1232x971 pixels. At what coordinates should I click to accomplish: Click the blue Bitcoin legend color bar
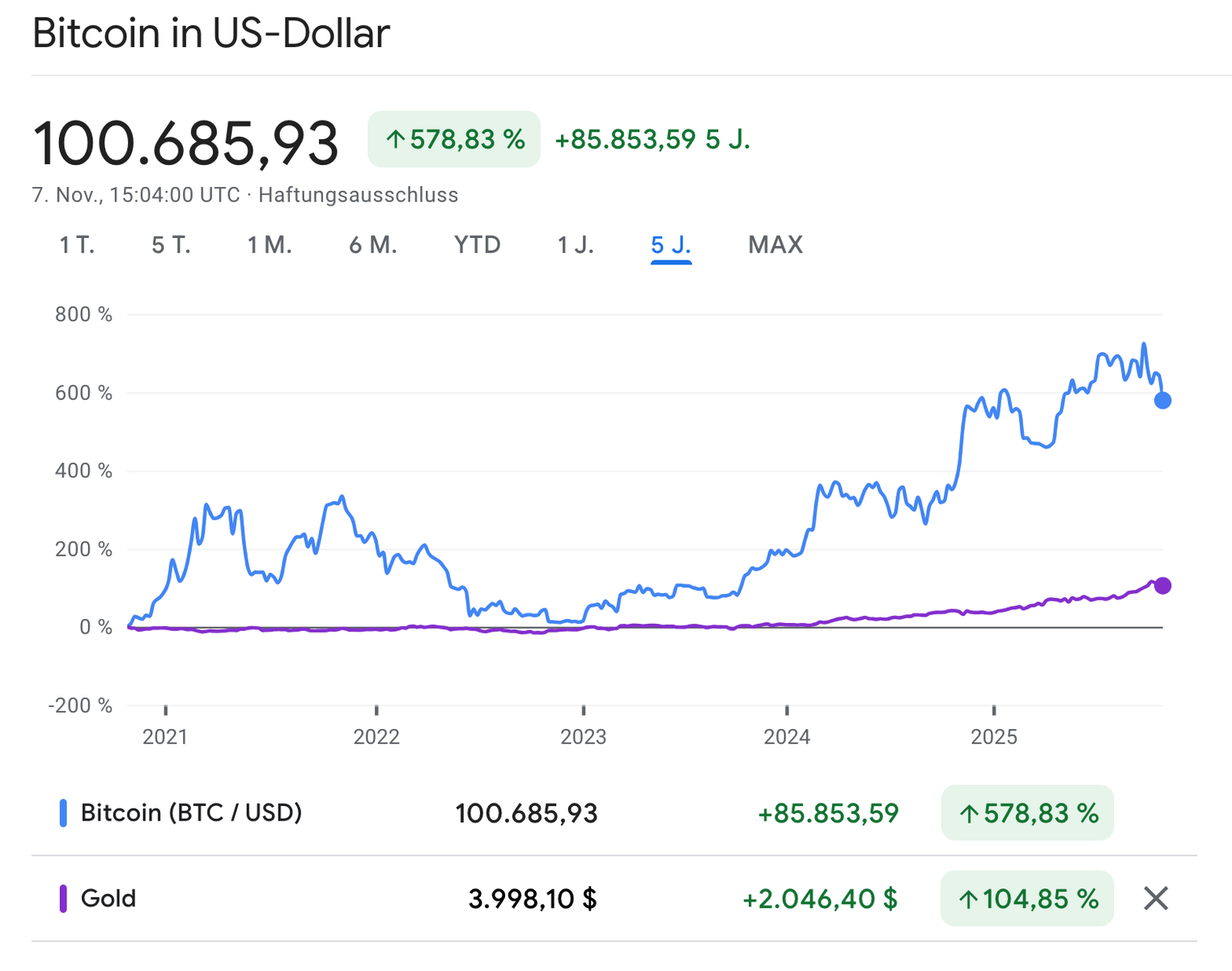63,812
